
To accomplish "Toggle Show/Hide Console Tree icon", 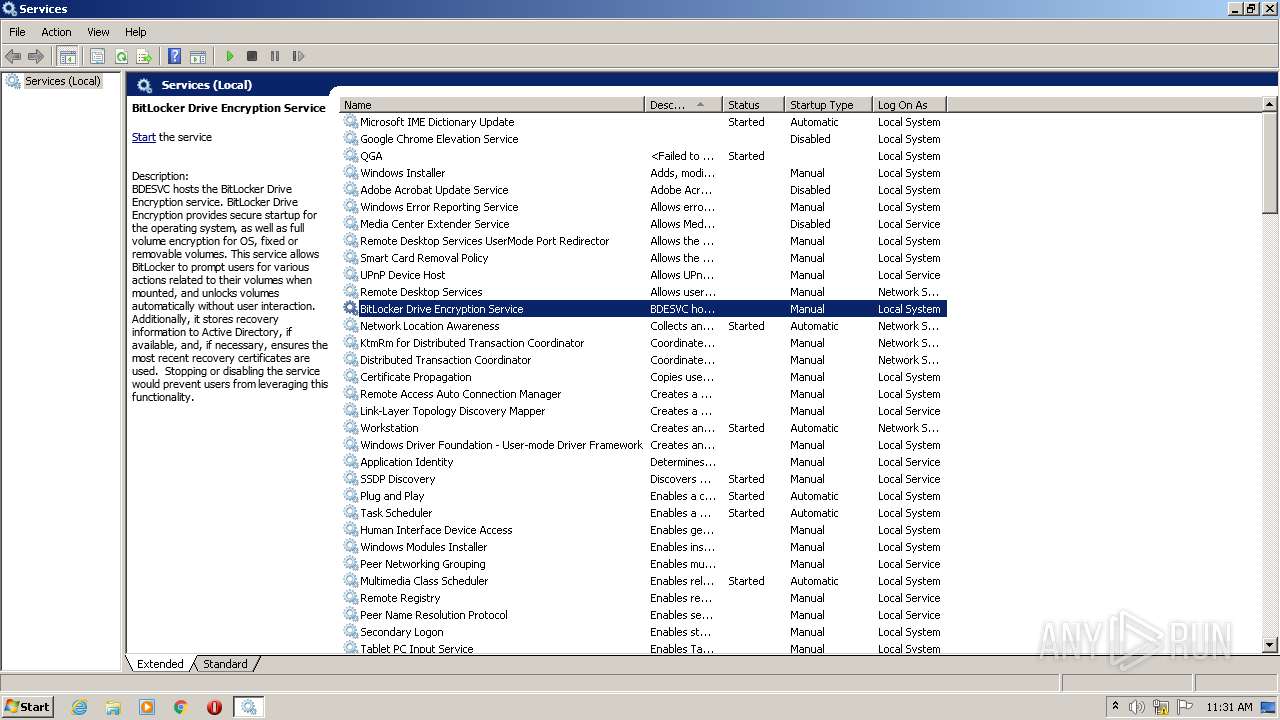I will (67, 56).
